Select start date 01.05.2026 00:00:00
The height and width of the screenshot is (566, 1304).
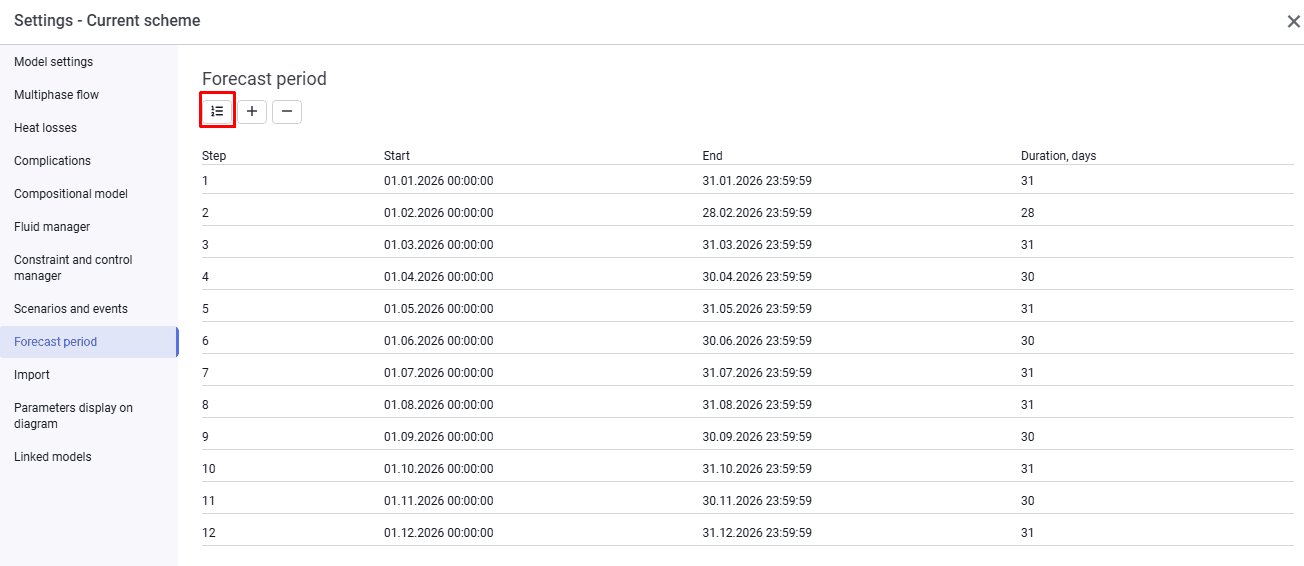point(439,309)
